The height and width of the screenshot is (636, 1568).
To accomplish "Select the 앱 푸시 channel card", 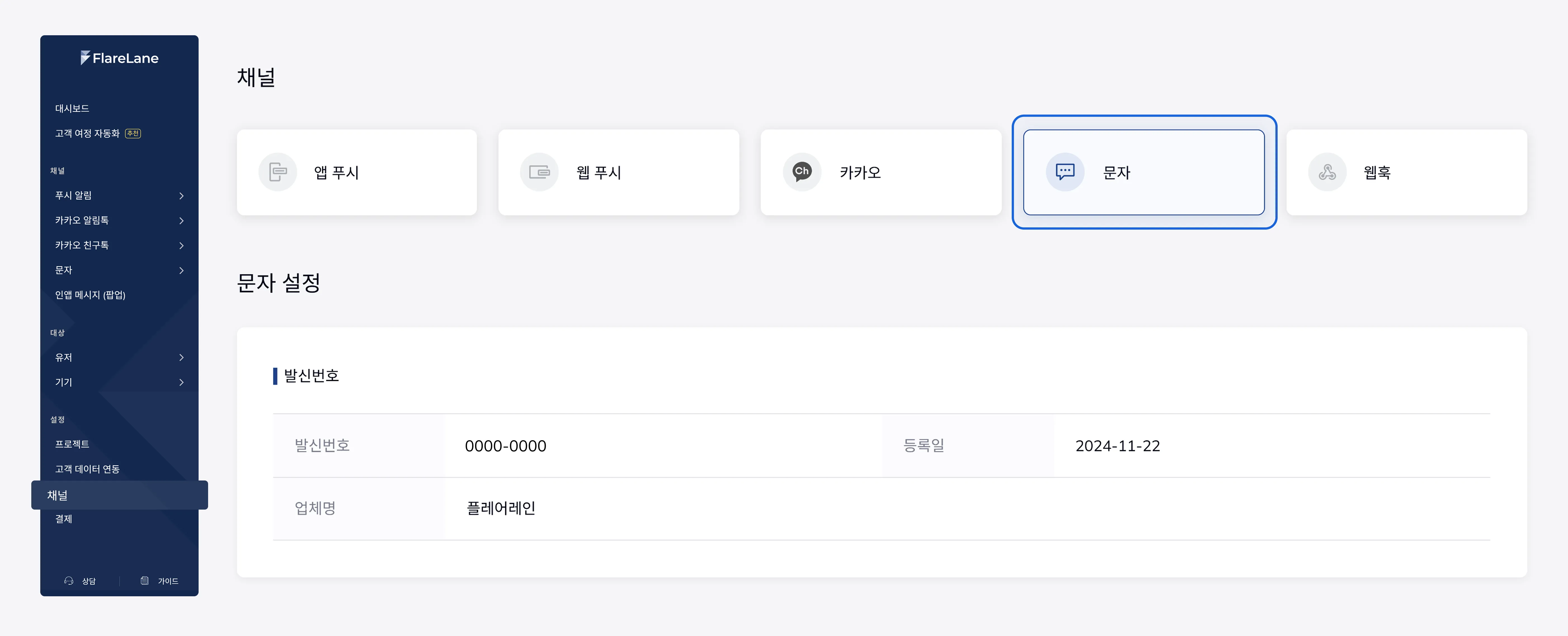I will click(357, 172).
